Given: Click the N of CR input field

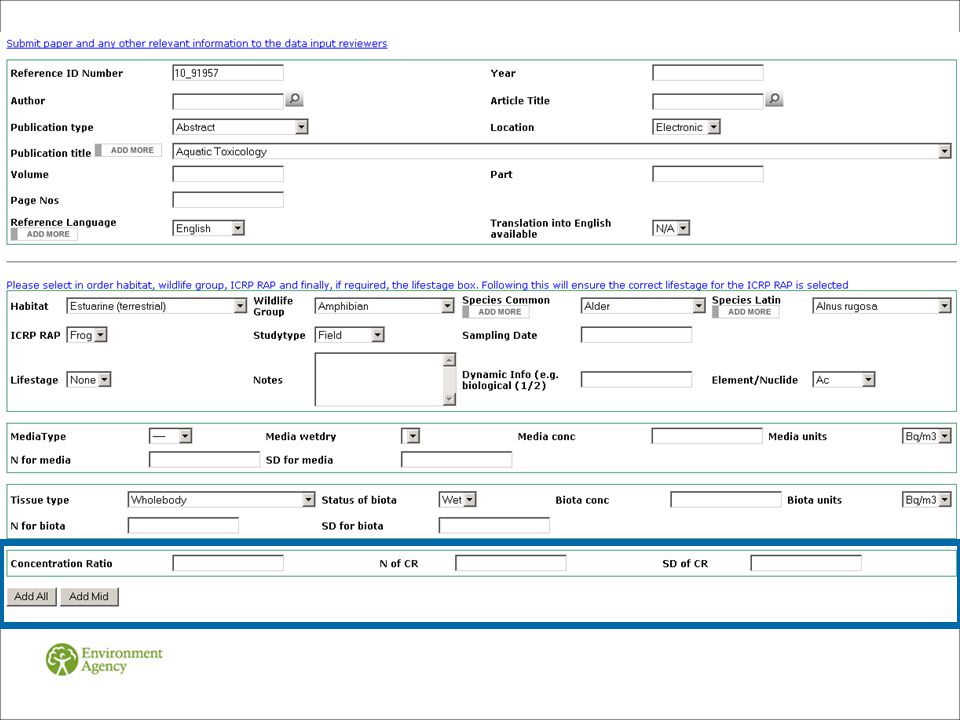Looking at the screenshot, I should (511, 563).
